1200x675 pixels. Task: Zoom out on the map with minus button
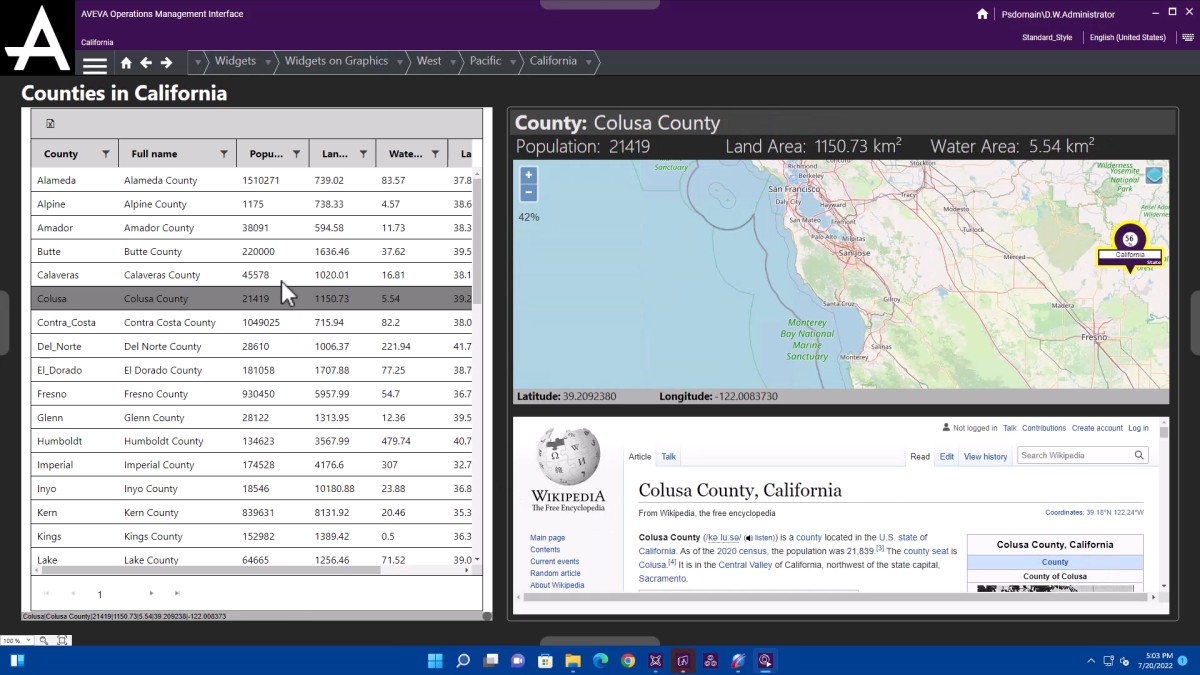coord(529,193)
